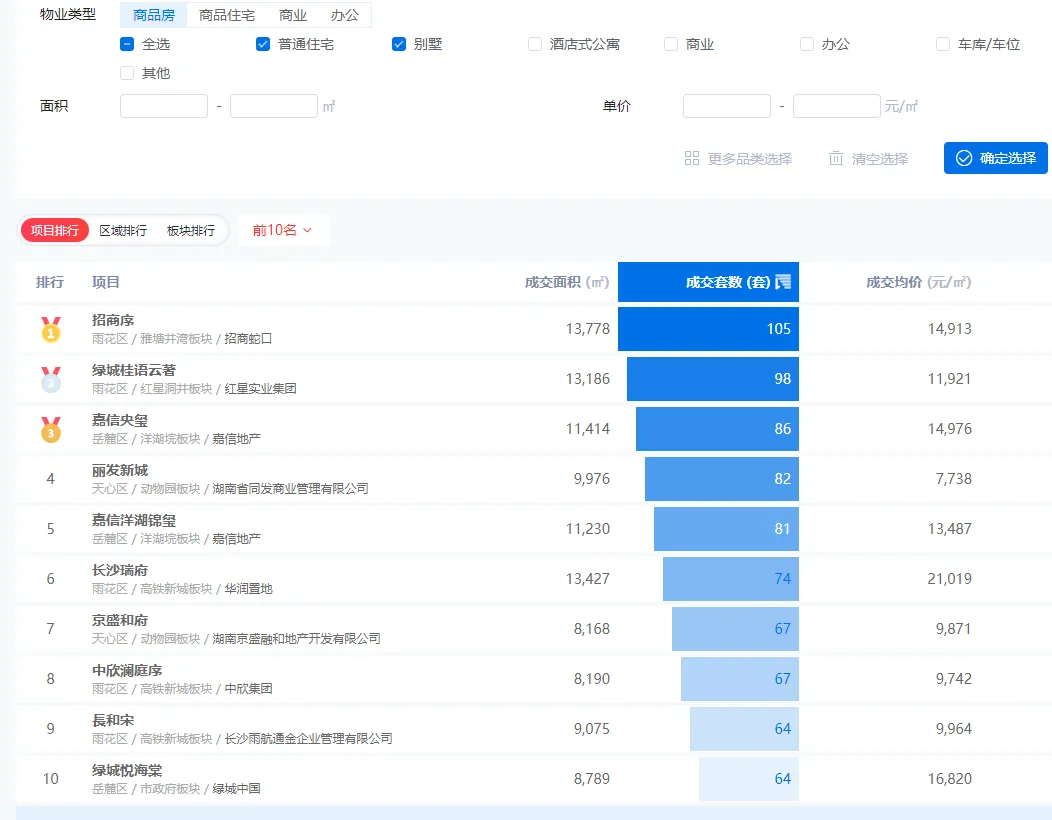
Task: Click sort icon in 成交套数 column header
Action: click(783, 282)
